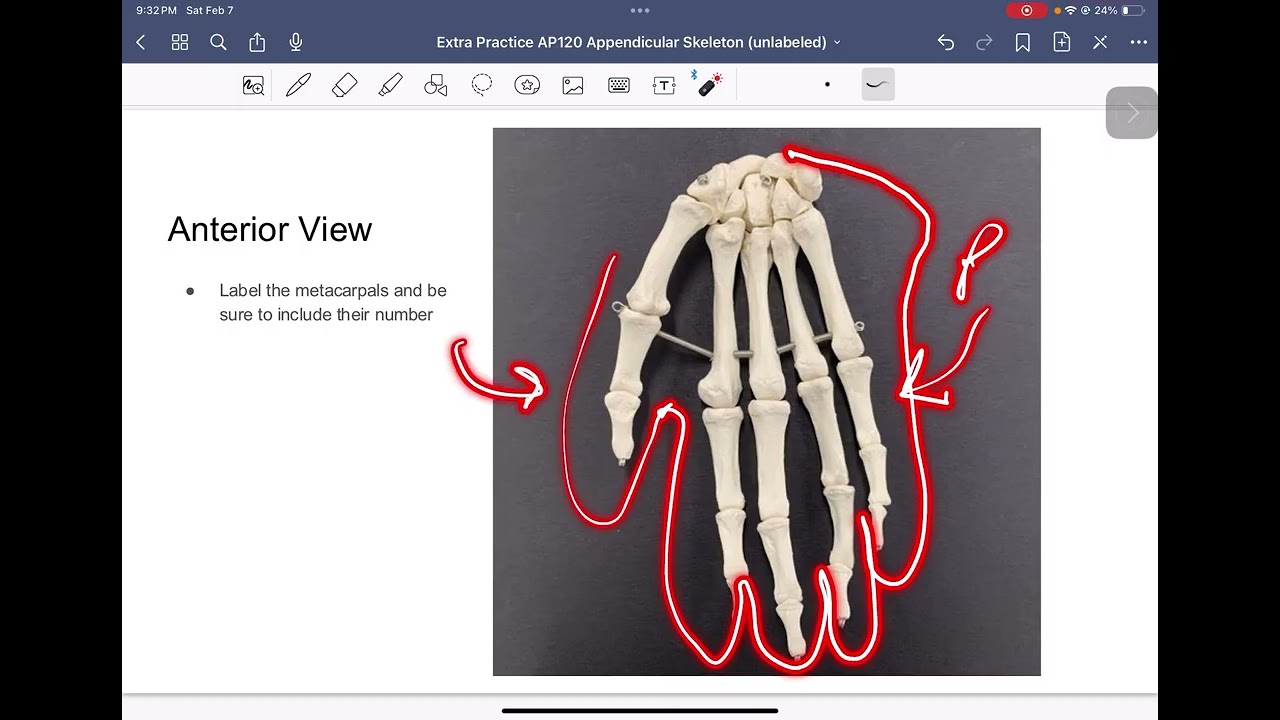1280x720 pixels.
Task: Select the Lasso selection tool
Action: 482,86
